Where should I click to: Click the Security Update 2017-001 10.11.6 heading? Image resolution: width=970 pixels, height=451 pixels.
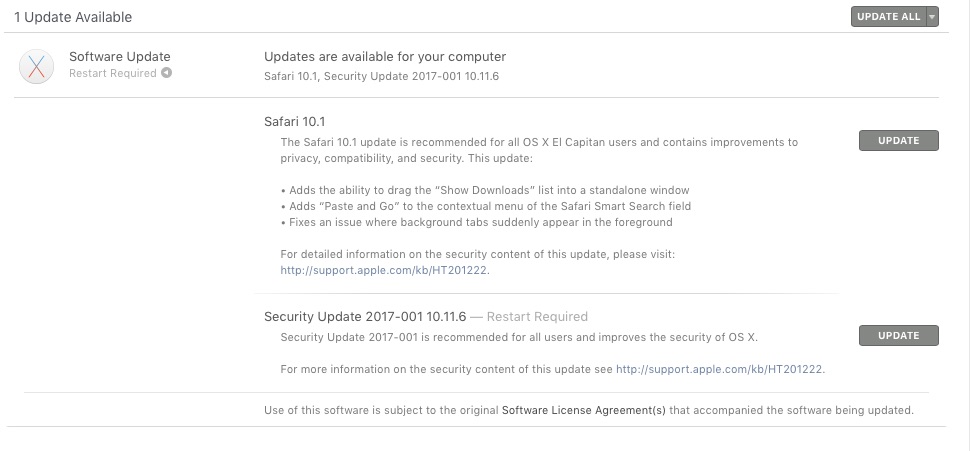(x=365, y=317)
